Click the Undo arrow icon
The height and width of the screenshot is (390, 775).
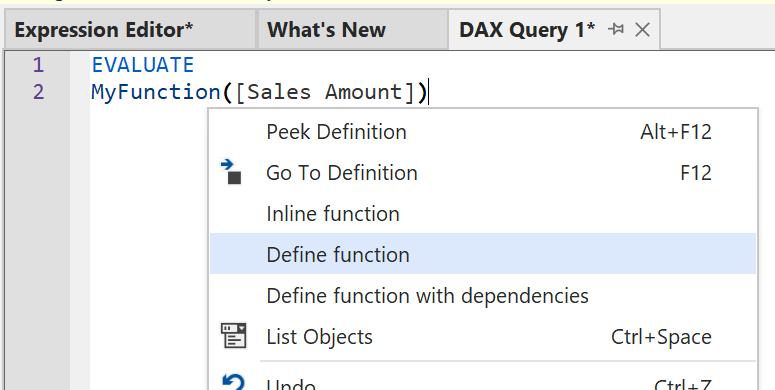[x=233, y=383]
